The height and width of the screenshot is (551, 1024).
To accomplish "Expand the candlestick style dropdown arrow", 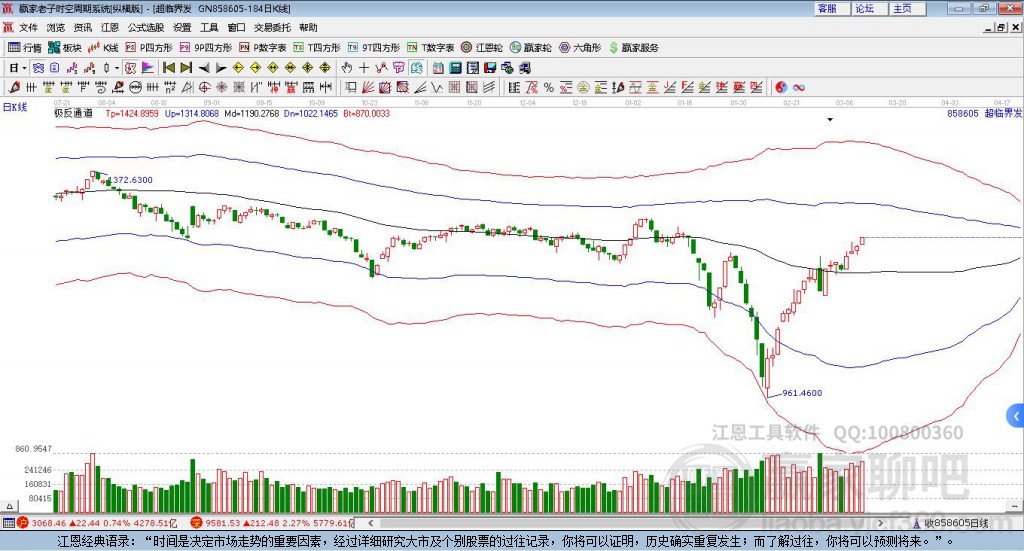I will [x=117, y=68].
